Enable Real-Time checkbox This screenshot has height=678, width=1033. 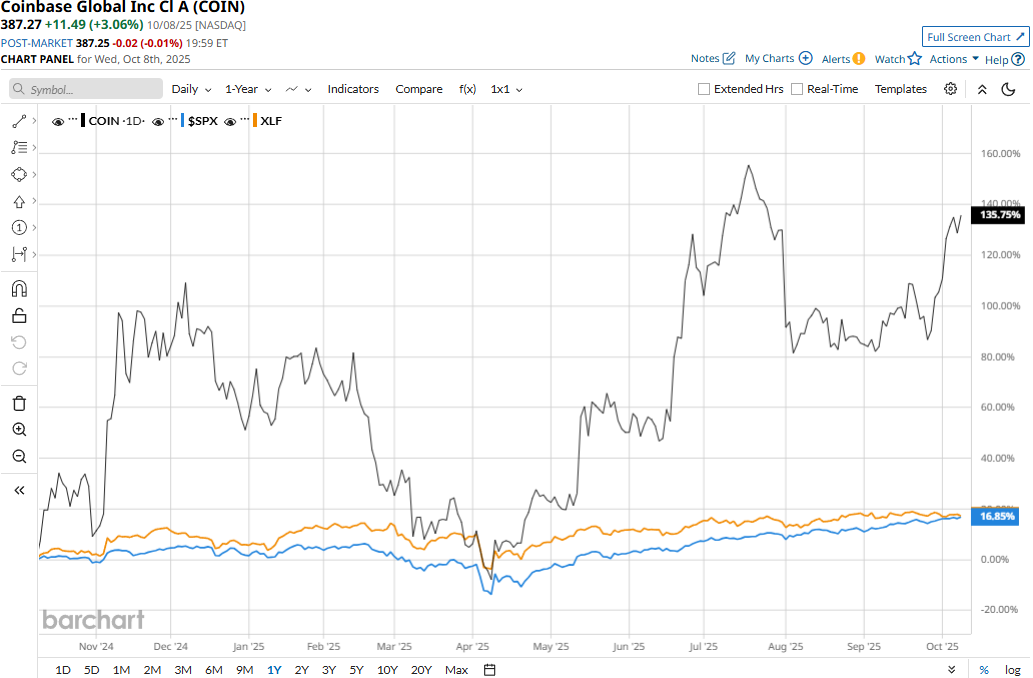click(x=796, y=89)
